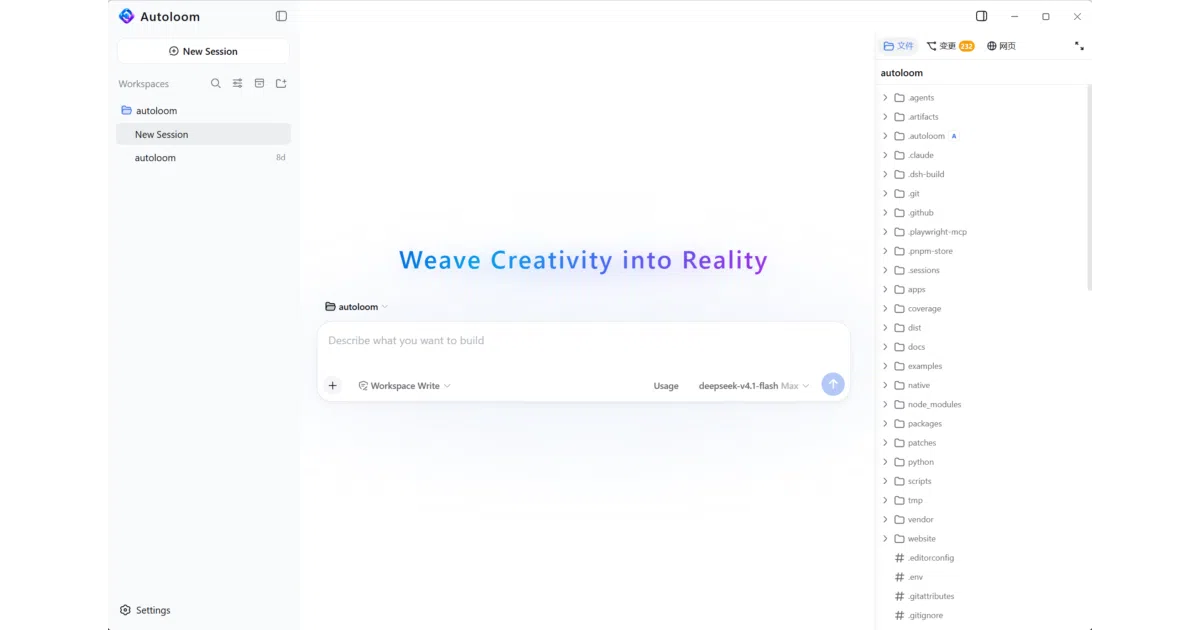Open the autoloom workspace dropdown above prompt

(357, 307)
